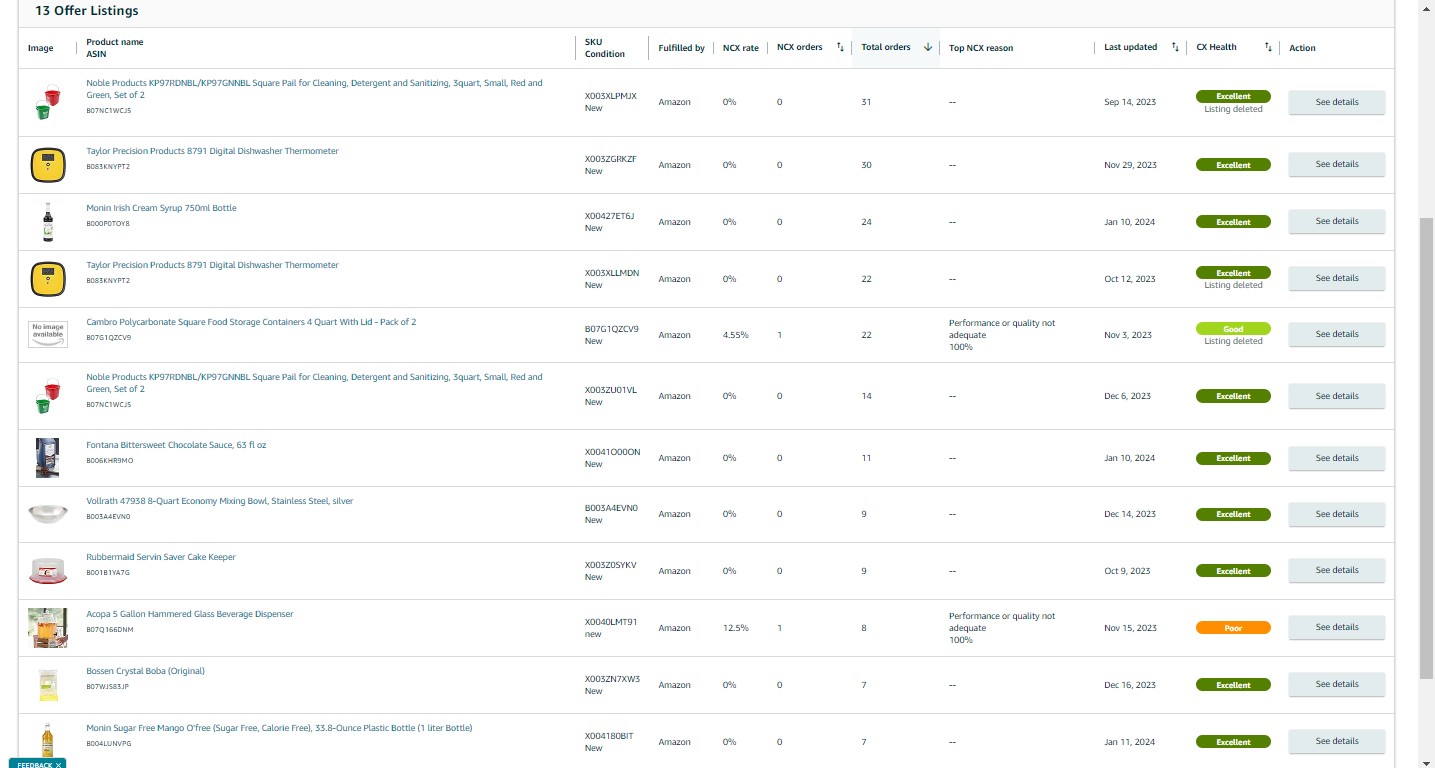Select the '4.55%' NCX rate value

[735, 335]
